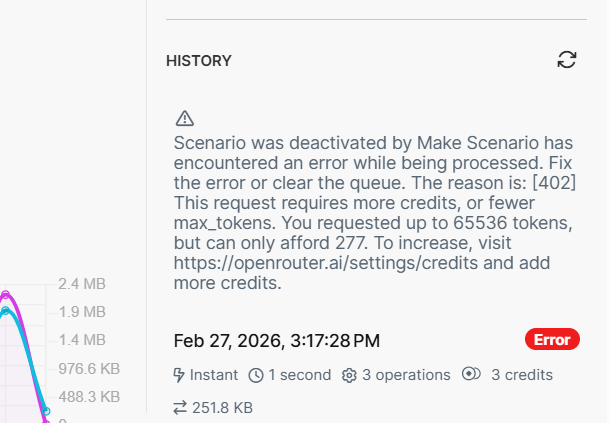Screen dimensions: 610x423
Task: Click the warning triangle icon
Action: pyautogui.click(x=184, y=118)
